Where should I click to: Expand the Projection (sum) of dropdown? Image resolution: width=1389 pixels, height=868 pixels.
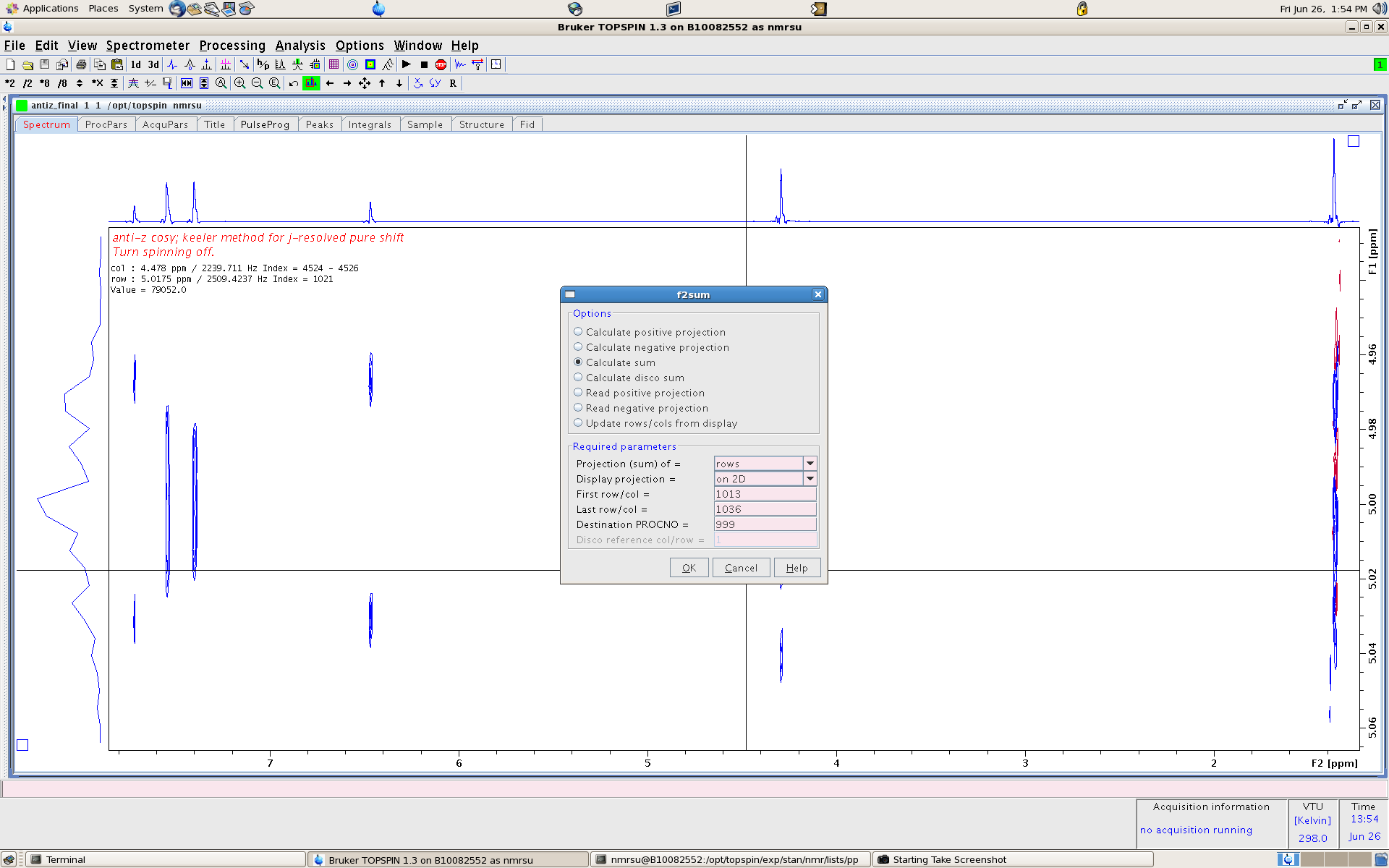810,464
